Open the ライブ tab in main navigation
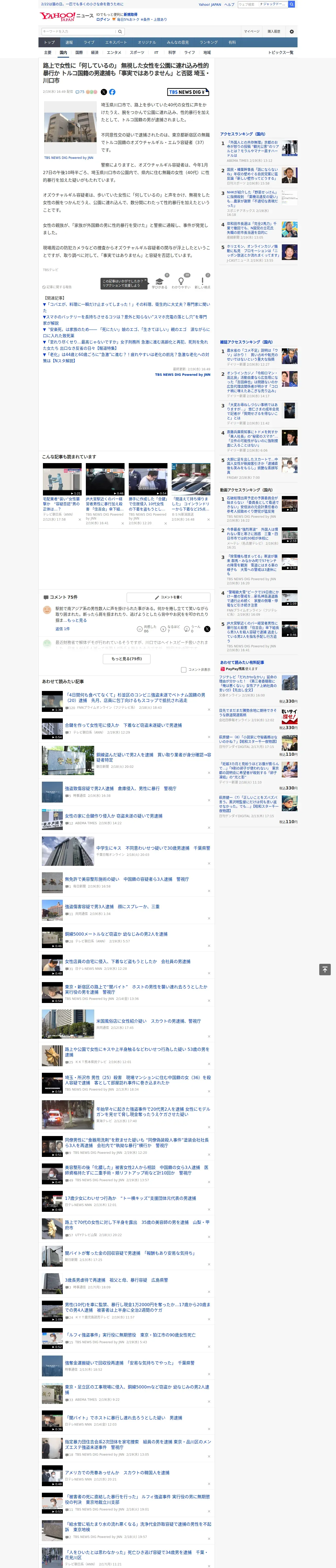This screenshot has height=1568, width=336. 89,43
